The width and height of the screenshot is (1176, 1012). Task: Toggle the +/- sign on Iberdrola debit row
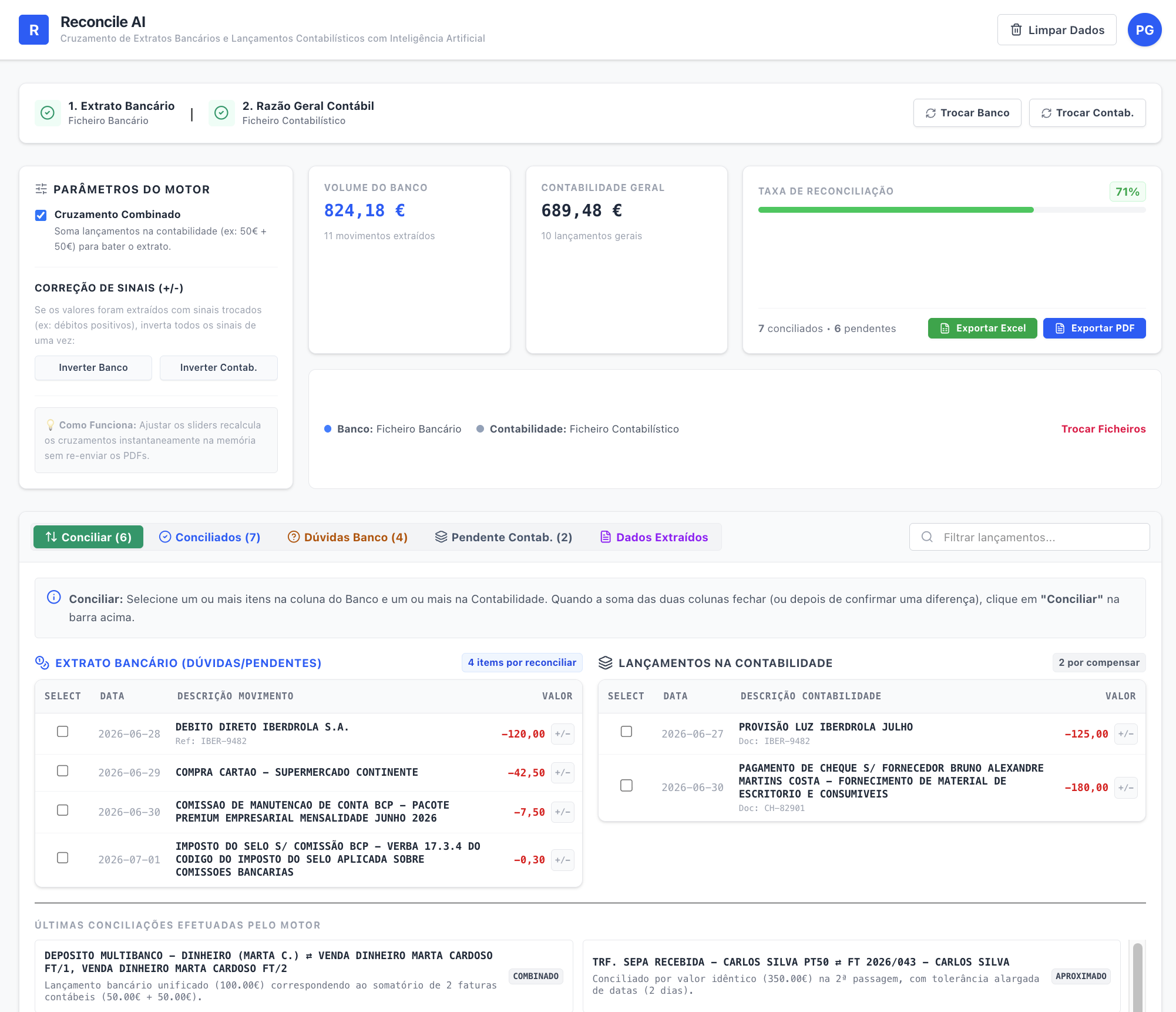[562, 734]
